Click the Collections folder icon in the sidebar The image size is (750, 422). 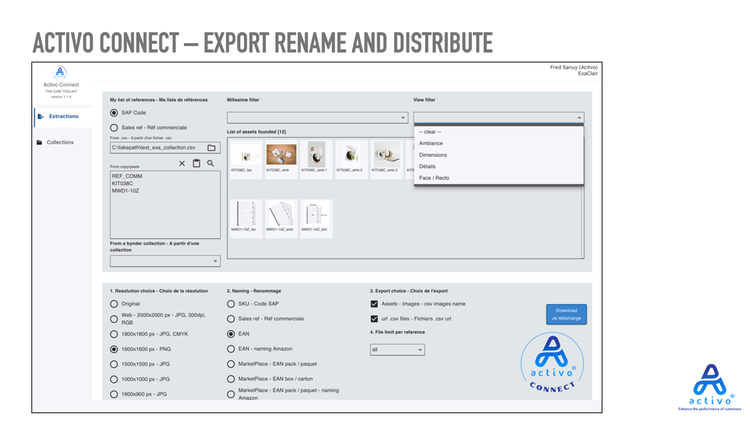[x=40, y=142]
